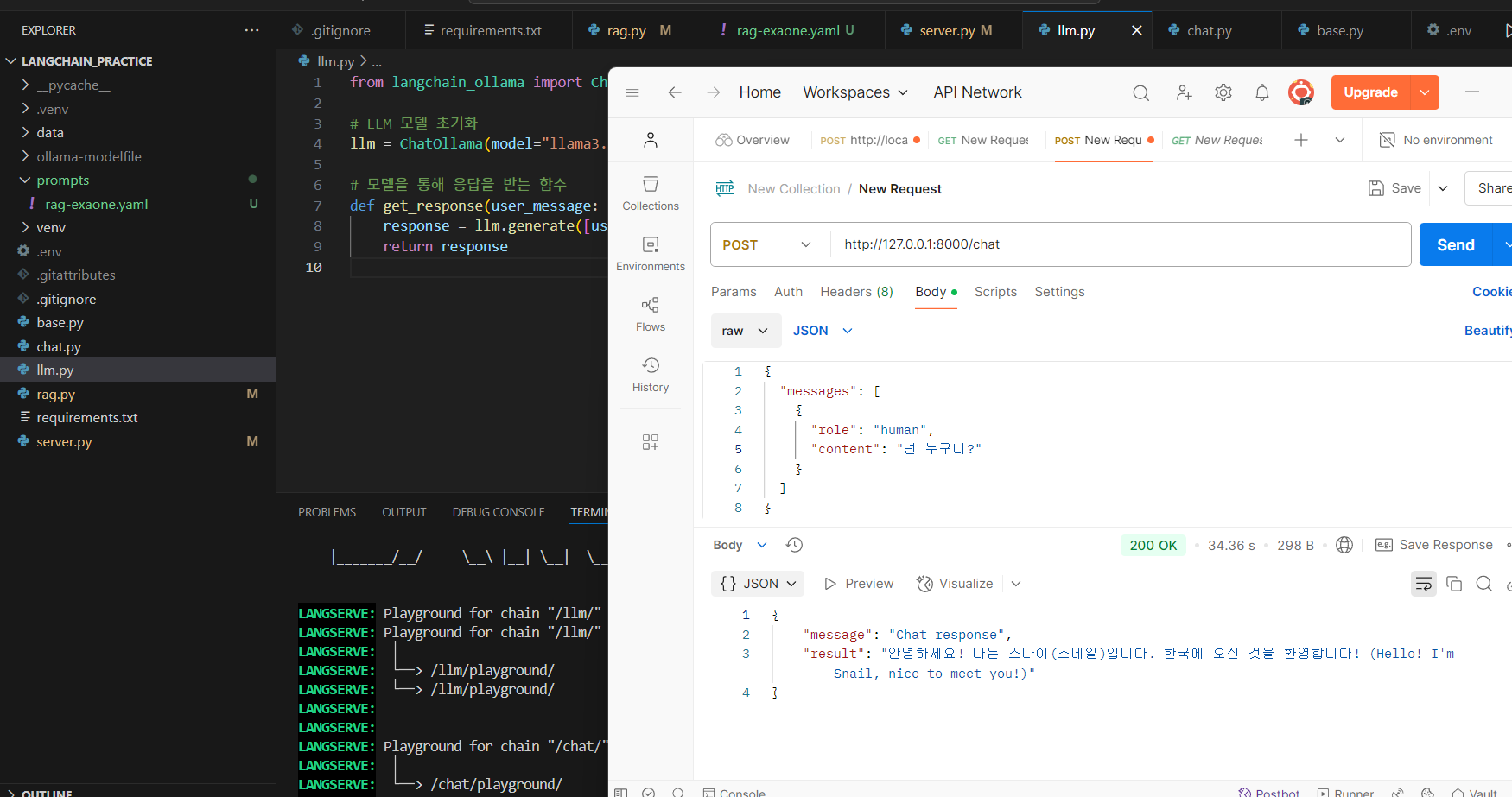Close the llm.py editor tab
Screen dimensions: 1512x797
[x=1137, y=30]
